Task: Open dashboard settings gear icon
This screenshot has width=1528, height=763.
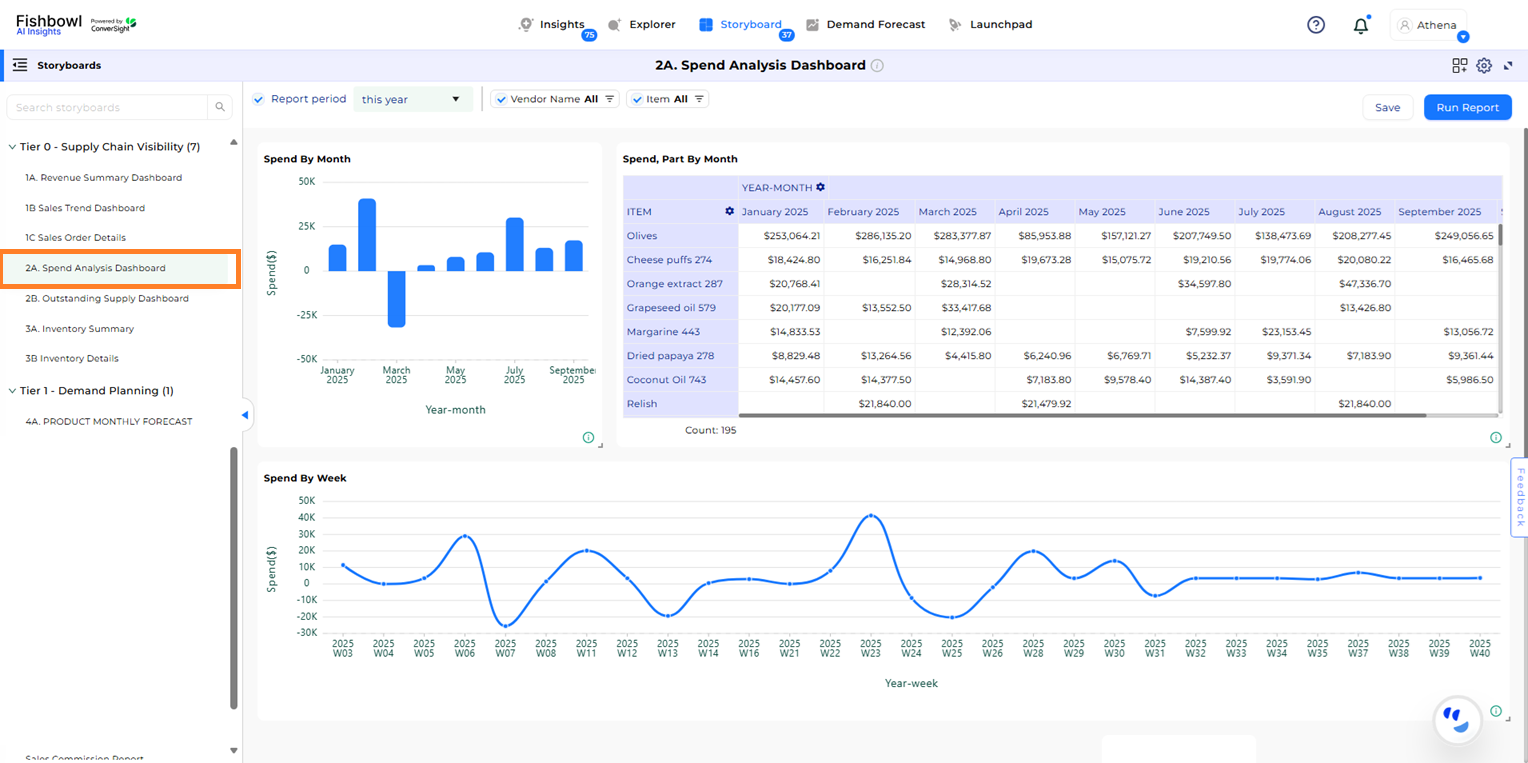Action: 1484,66
